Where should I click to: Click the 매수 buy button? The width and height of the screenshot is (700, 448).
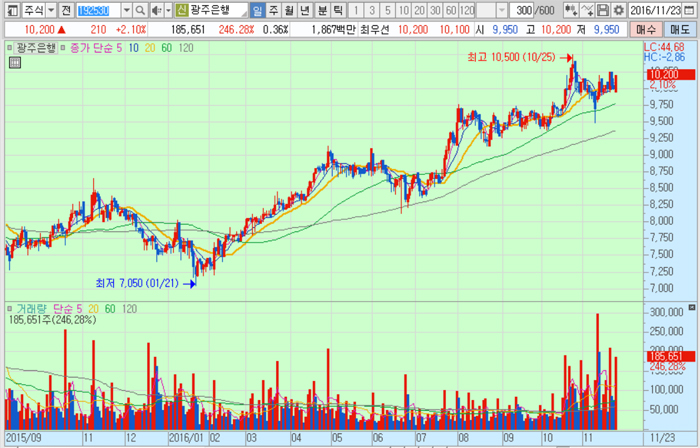click(x=646, y=30)
